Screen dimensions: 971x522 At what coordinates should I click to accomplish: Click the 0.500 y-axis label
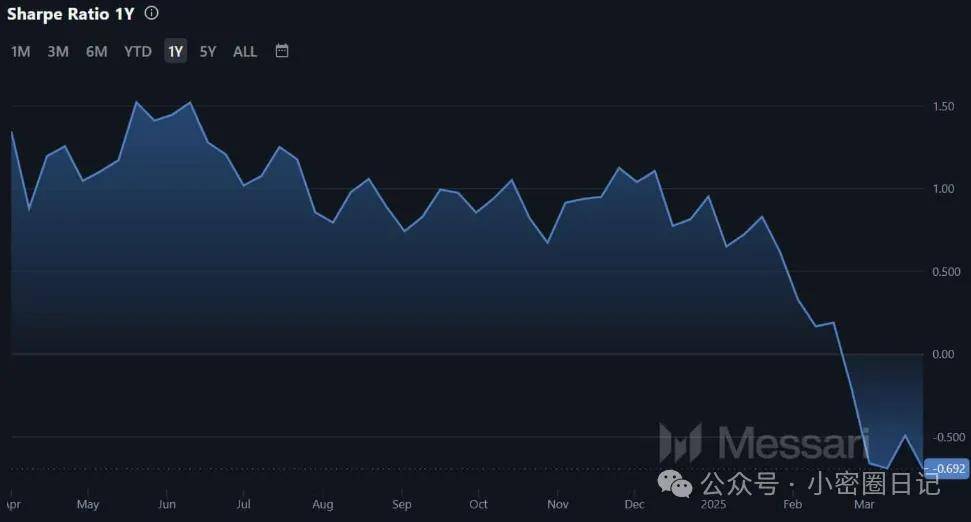coord(946,272)
